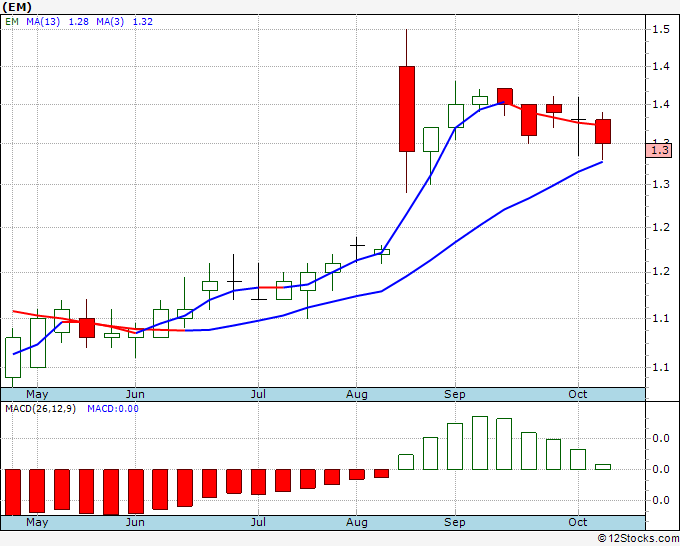Click Jun on the MACD panel axis

pyautogui.click(x=135, y=522)
